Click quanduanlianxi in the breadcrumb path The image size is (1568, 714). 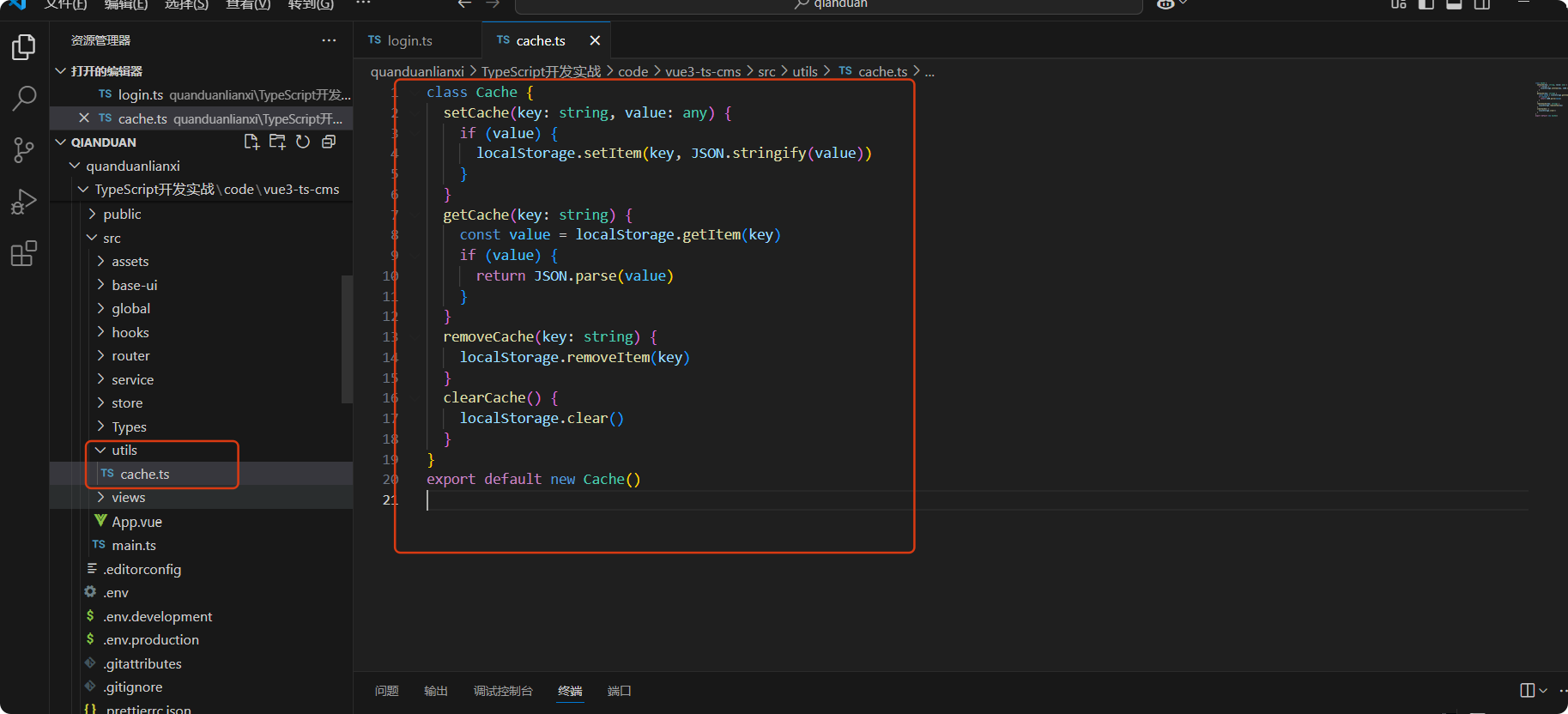pyautogui.click(x=417, y=72)
